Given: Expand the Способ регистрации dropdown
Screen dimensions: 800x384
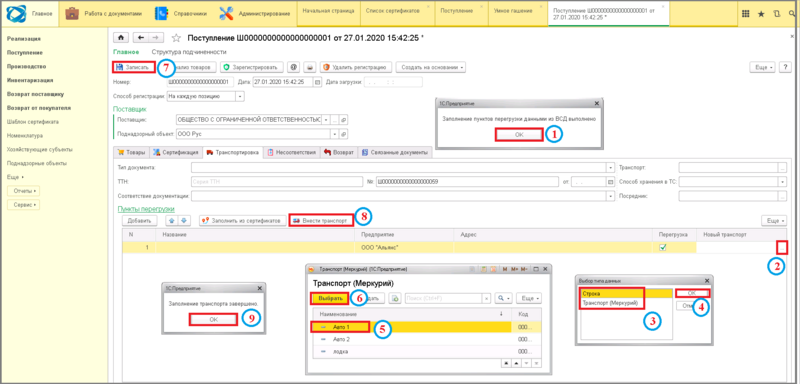Looking at the screenshot, I should (x=240, y=96).
